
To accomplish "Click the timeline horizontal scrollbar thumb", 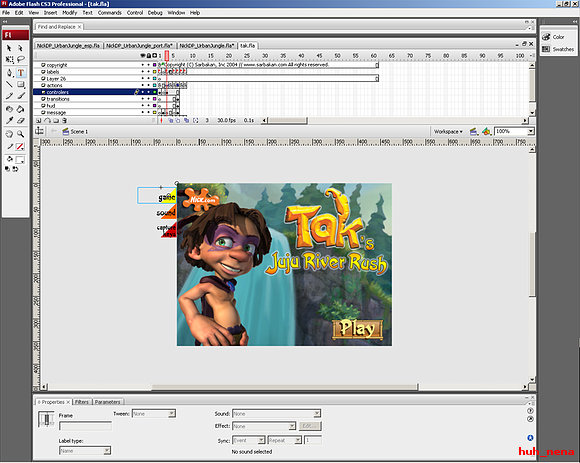I will pyautogui.click(x=287, y=121).
